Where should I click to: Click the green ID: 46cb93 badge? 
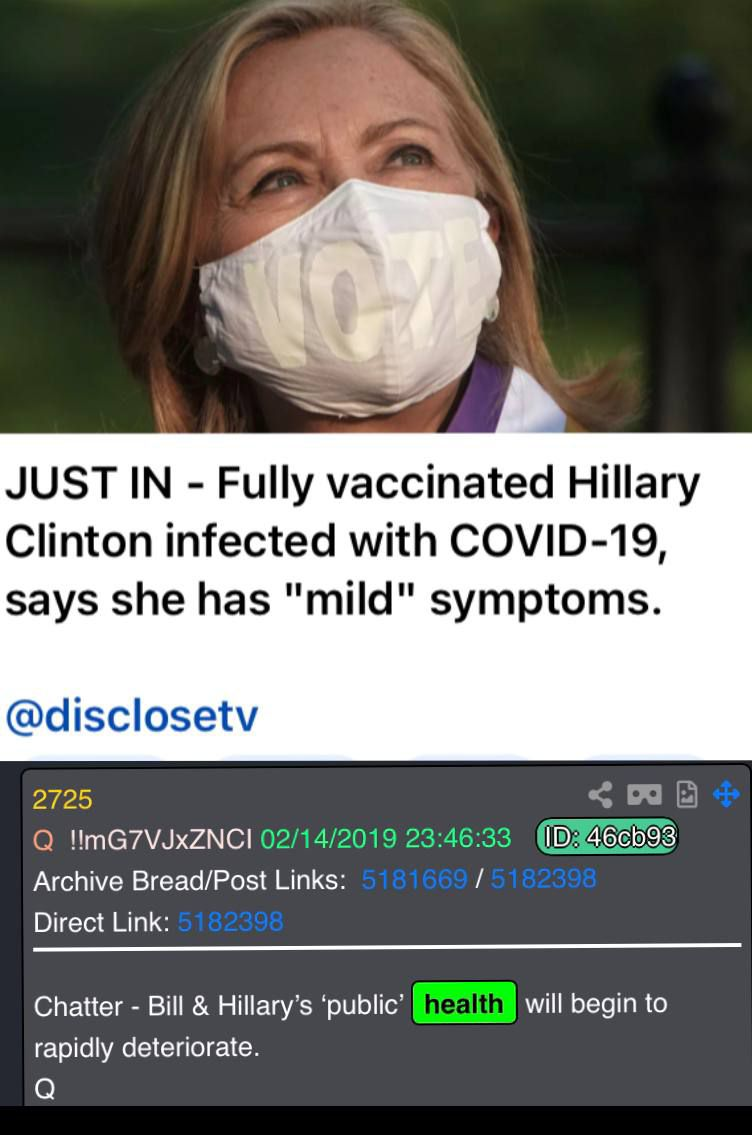coord(607,837)
